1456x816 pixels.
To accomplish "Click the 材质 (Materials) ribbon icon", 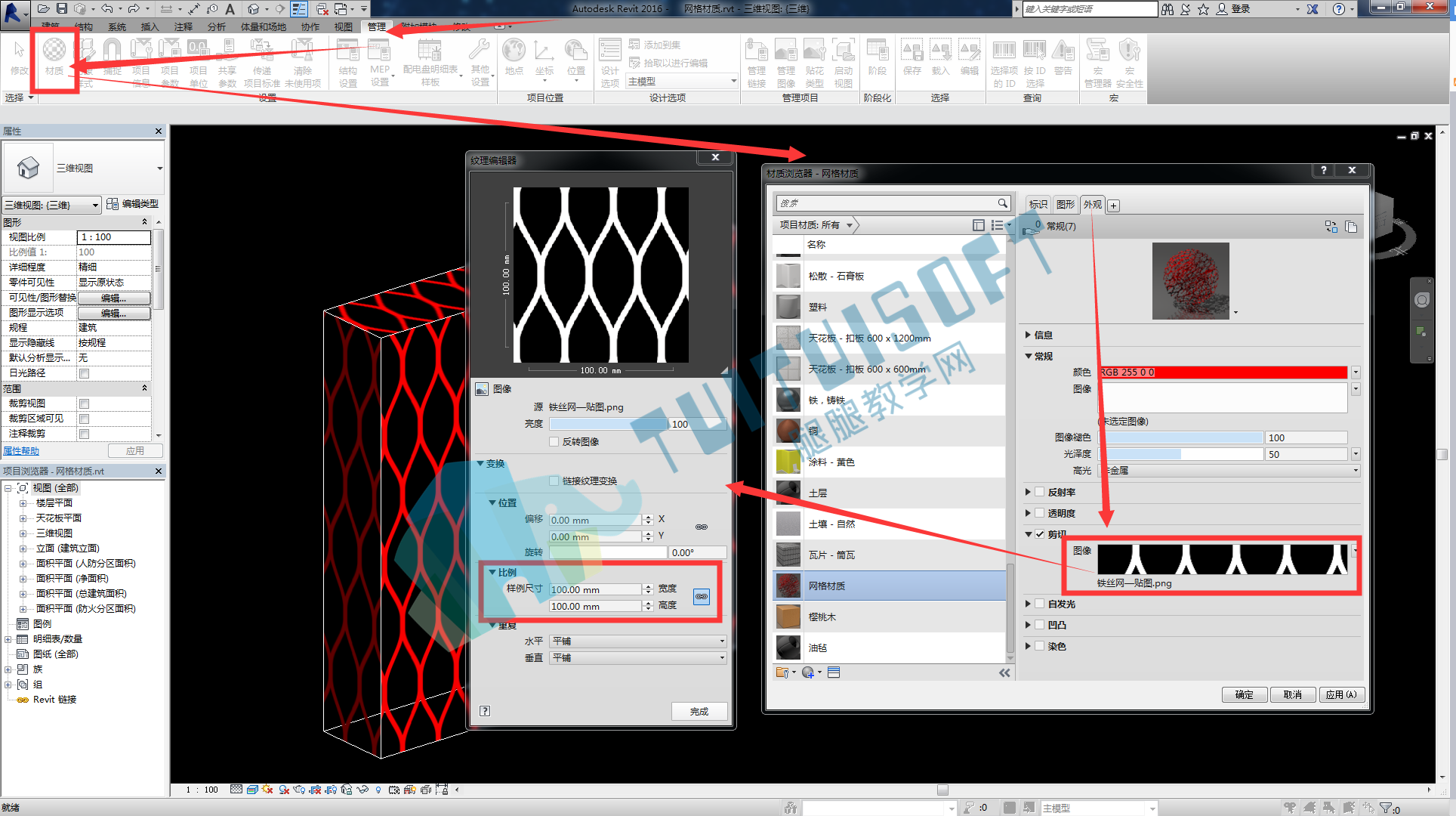I will coord(54,57).
